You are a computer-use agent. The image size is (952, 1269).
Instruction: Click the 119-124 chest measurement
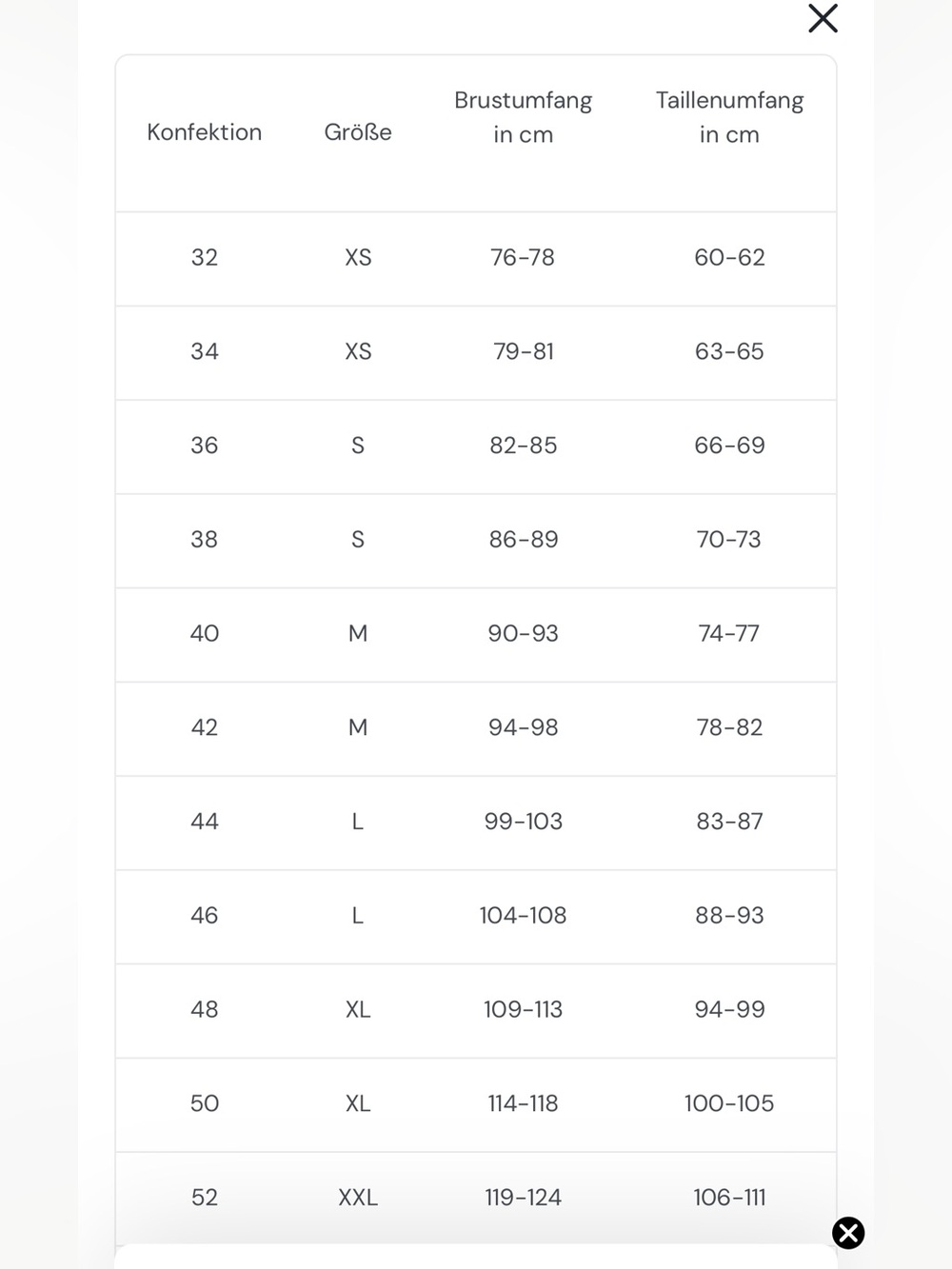[523, 1198]
